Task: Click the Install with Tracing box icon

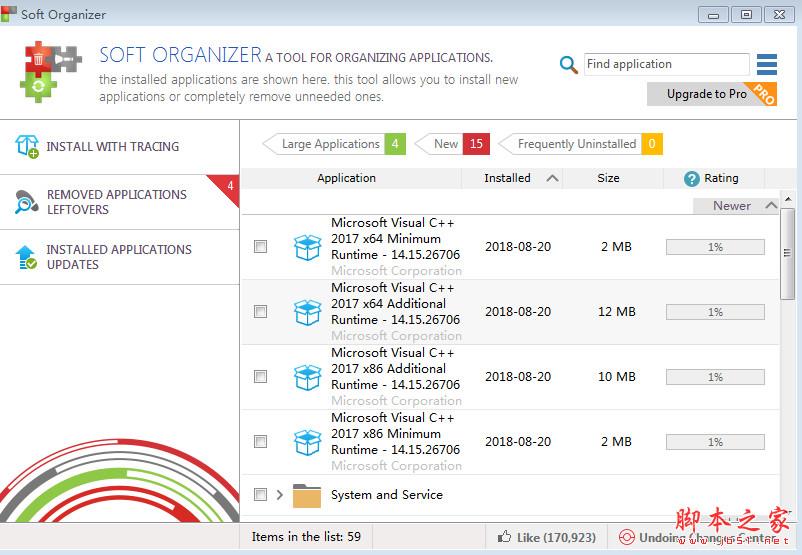Action: click(27, 146)
